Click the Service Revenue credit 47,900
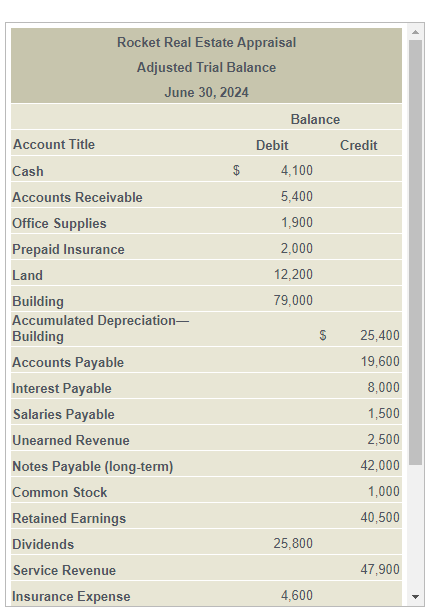The image size is (431, 608). click(380, 569)
